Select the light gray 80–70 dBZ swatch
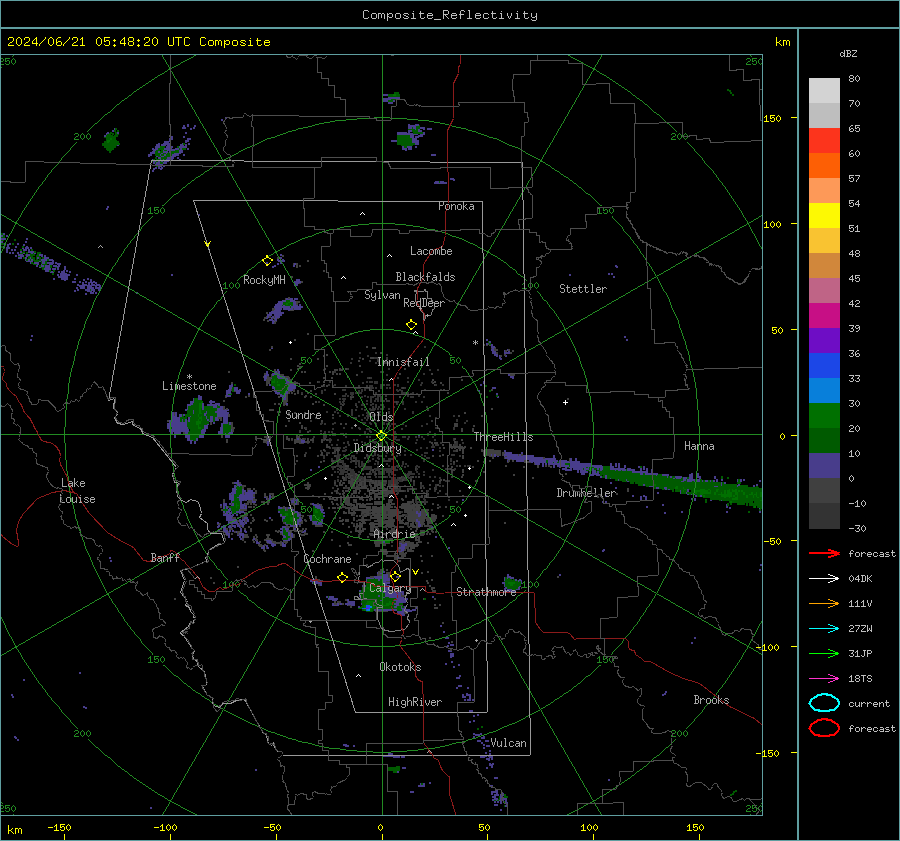900x841 pixels. [x=824, y=91]
